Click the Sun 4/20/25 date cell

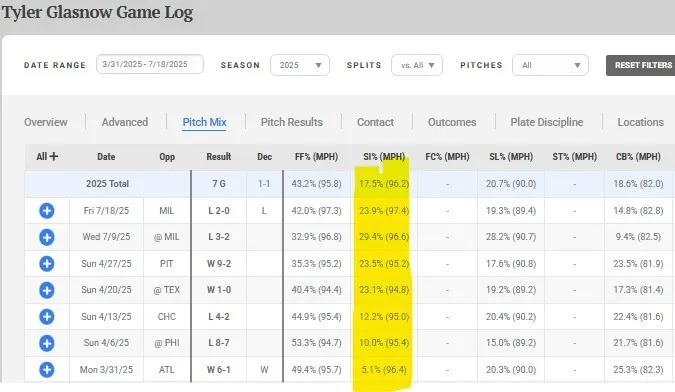[106, 290]
